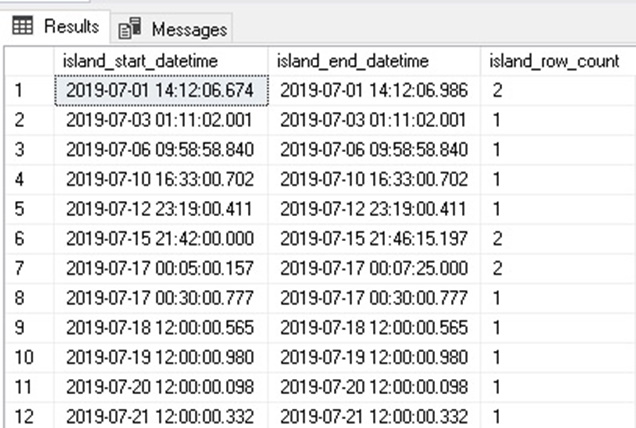Select the island_row_count column header
The height and width of the screenshot is (428, 636).
coord(558,61)
